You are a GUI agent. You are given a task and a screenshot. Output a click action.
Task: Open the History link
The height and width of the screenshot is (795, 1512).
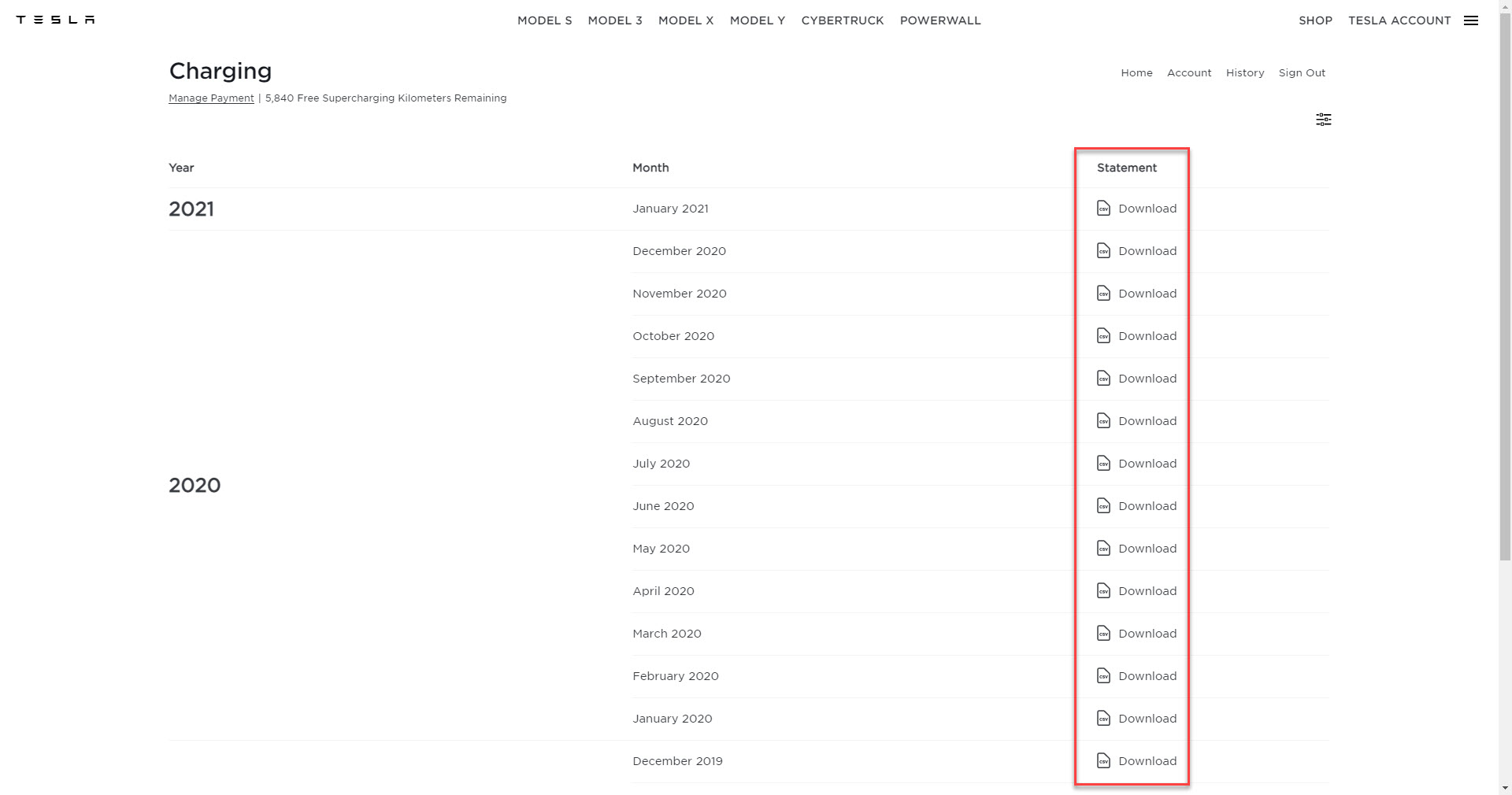[1245, 72]
